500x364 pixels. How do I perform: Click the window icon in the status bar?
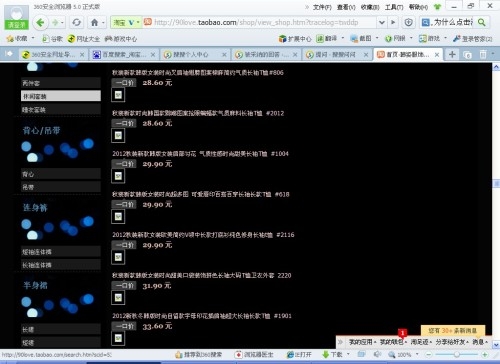[x=361, y=354]
